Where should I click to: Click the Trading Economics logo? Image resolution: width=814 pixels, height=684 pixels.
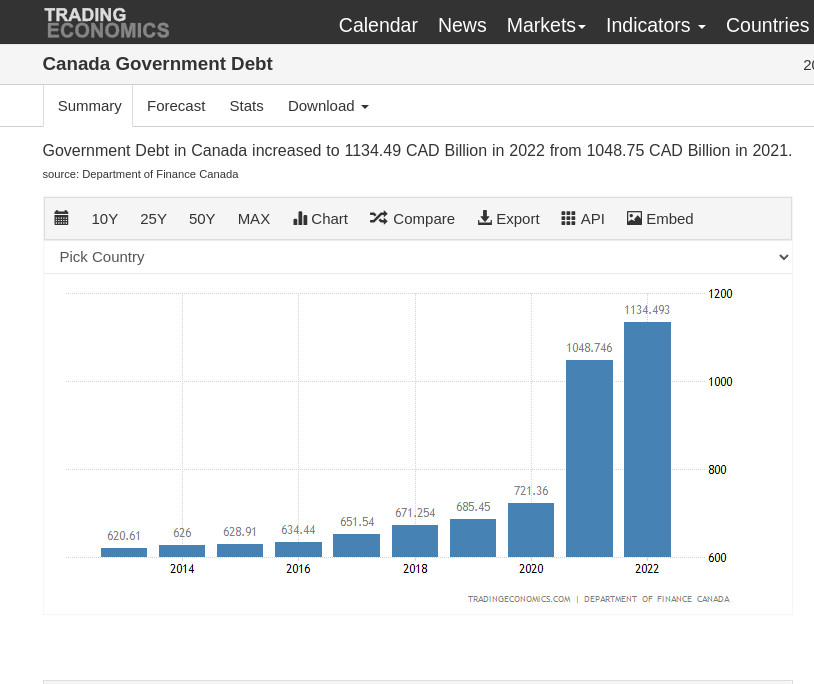click(x=106, y=22)
